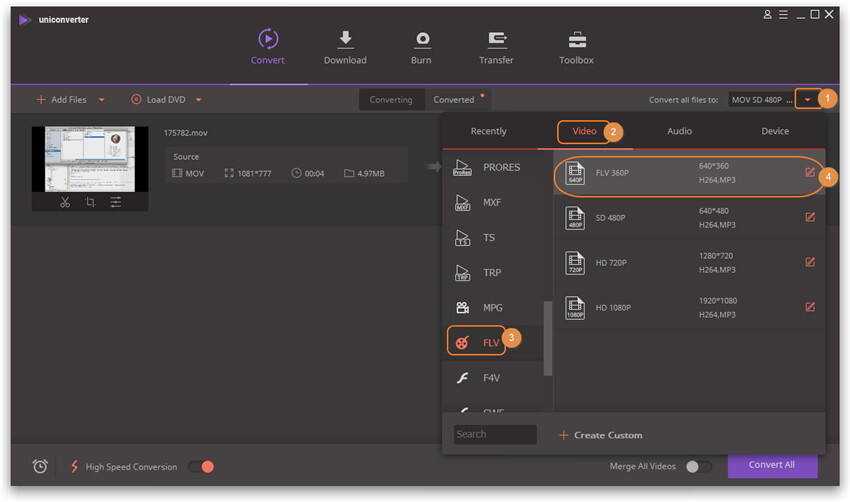Expand the Add Files dropdown arrow

point(102,100)
